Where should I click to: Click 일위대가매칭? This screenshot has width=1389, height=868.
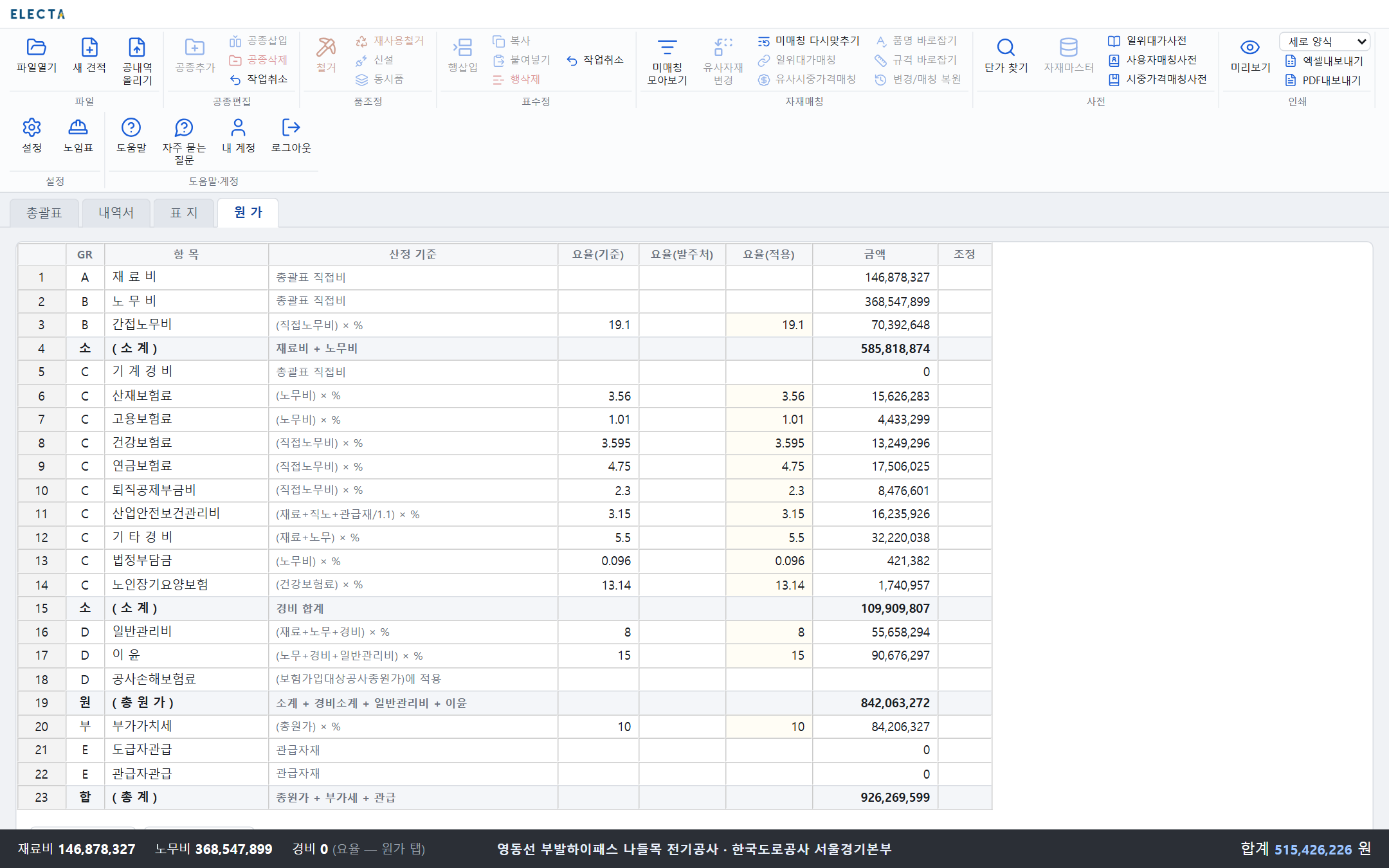pyautogui.click(x=797, y=60)
